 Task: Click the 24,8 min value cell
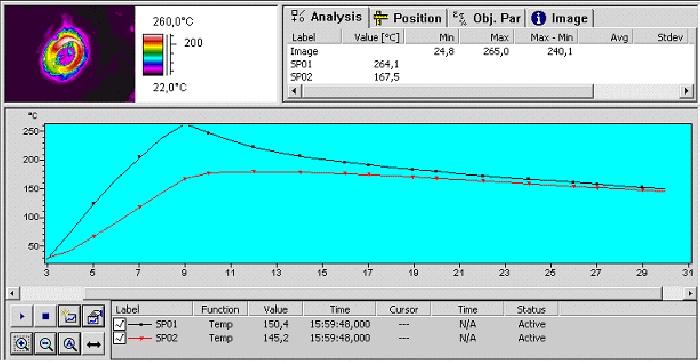coord(444,51)
